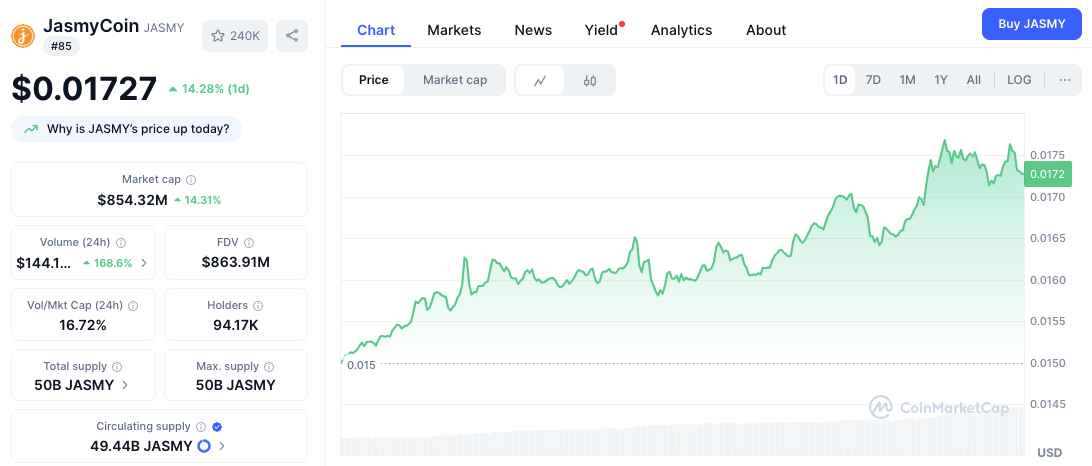Viewport: 1092px width, 466px height.
Task: Click the Buy JASMY button
Action: pyautogui.click(x=1031, y=24)
